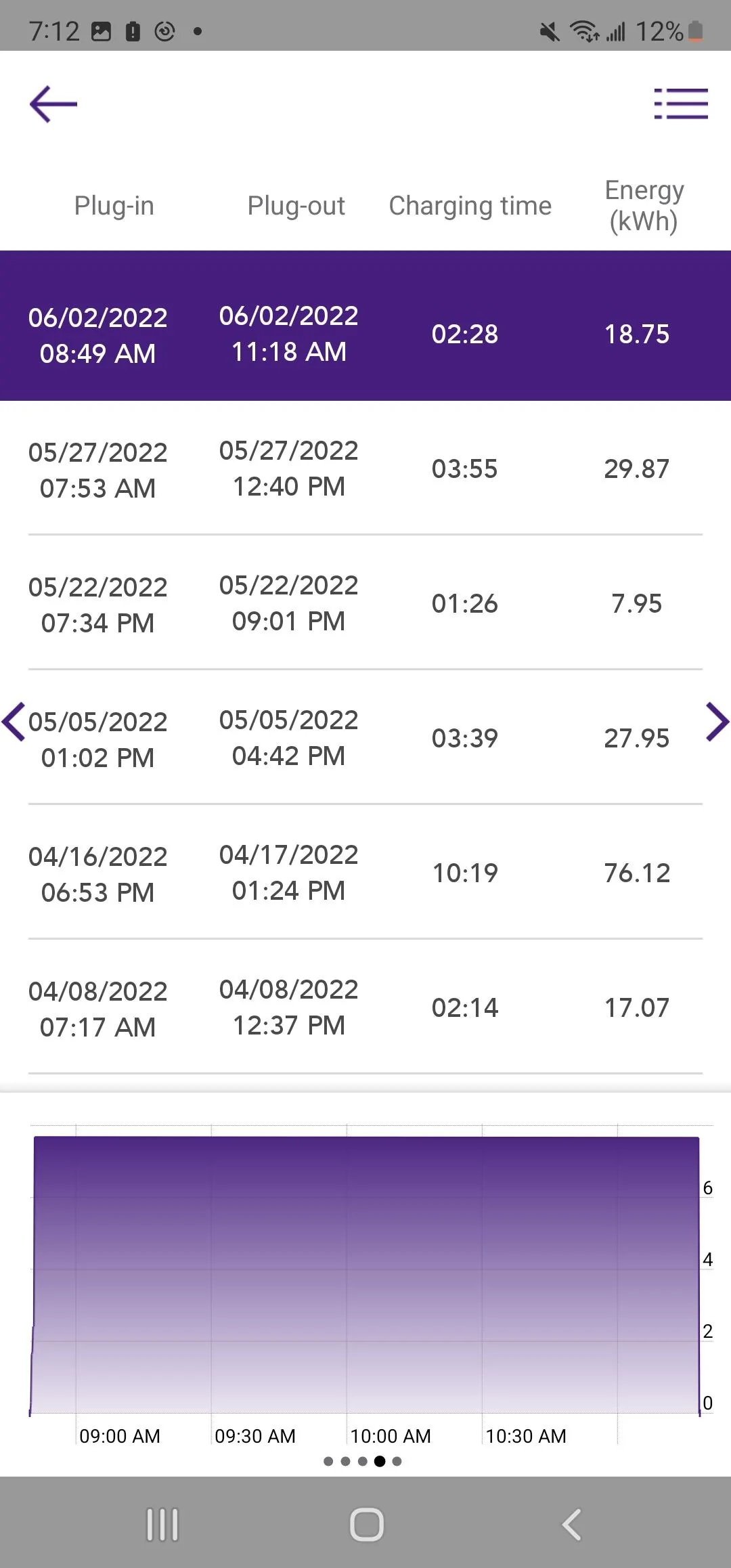
Task: Tap the second page indicator dot
Action: [345, 1461]
